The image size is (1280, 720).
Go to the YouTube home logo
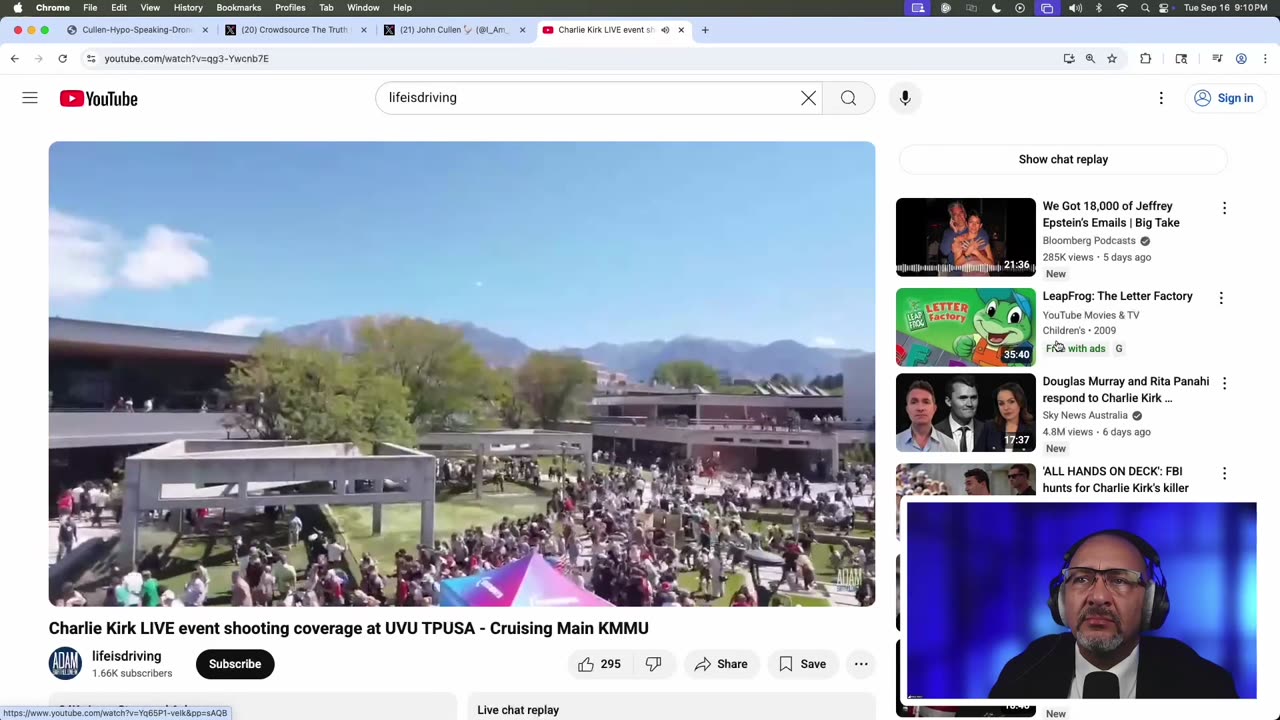[x=98, y=98]
